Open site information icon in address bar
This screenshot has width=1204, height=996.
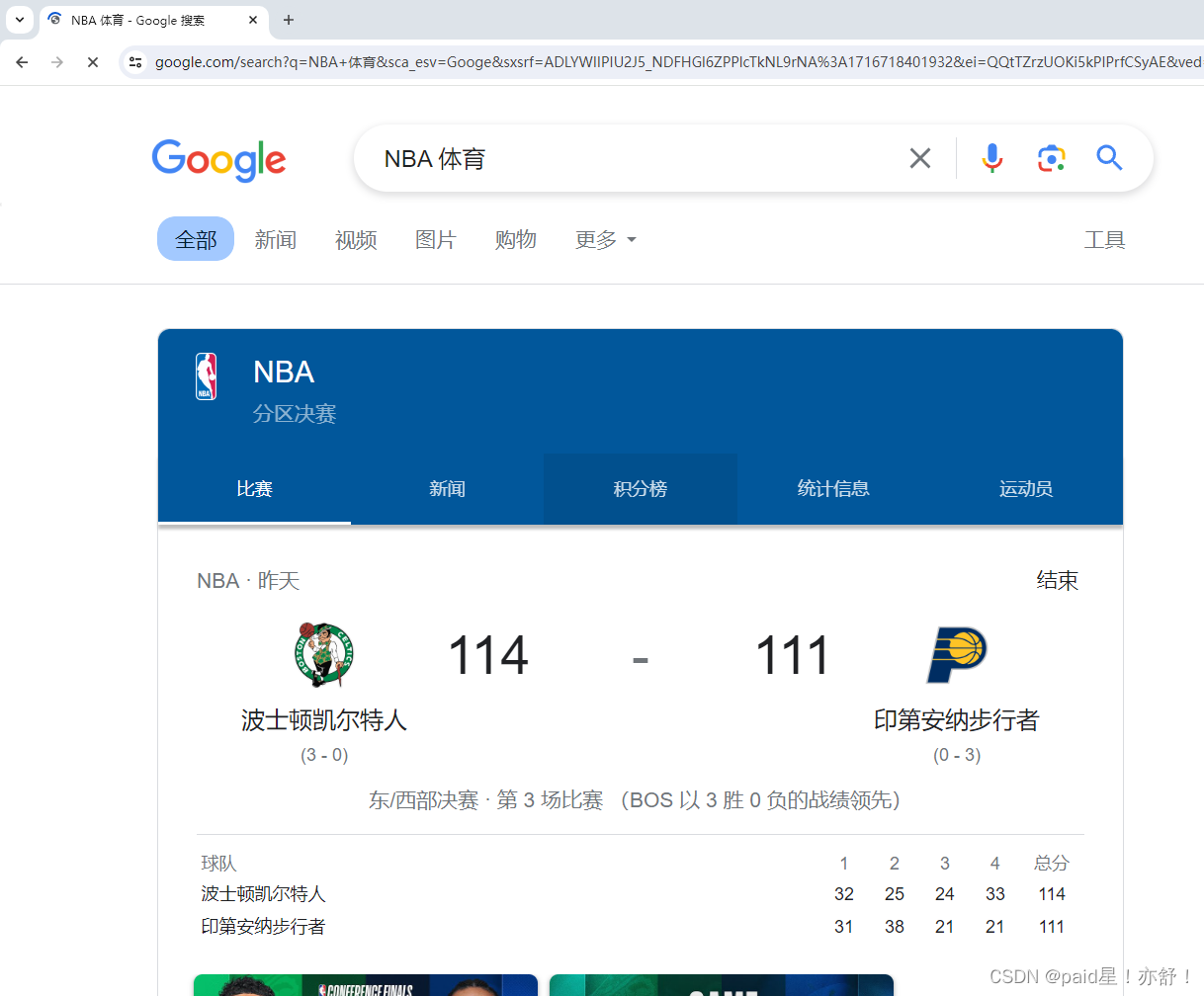tap(135, 62)
